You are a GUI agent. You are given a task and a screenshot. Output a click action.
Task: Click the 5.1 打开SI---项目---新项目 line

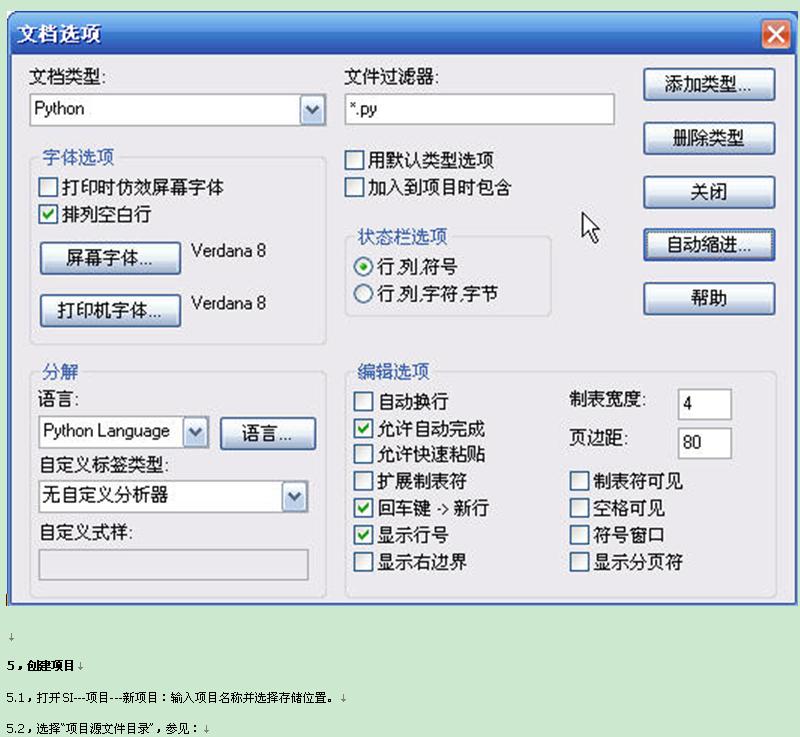click(x=170, y=697)
